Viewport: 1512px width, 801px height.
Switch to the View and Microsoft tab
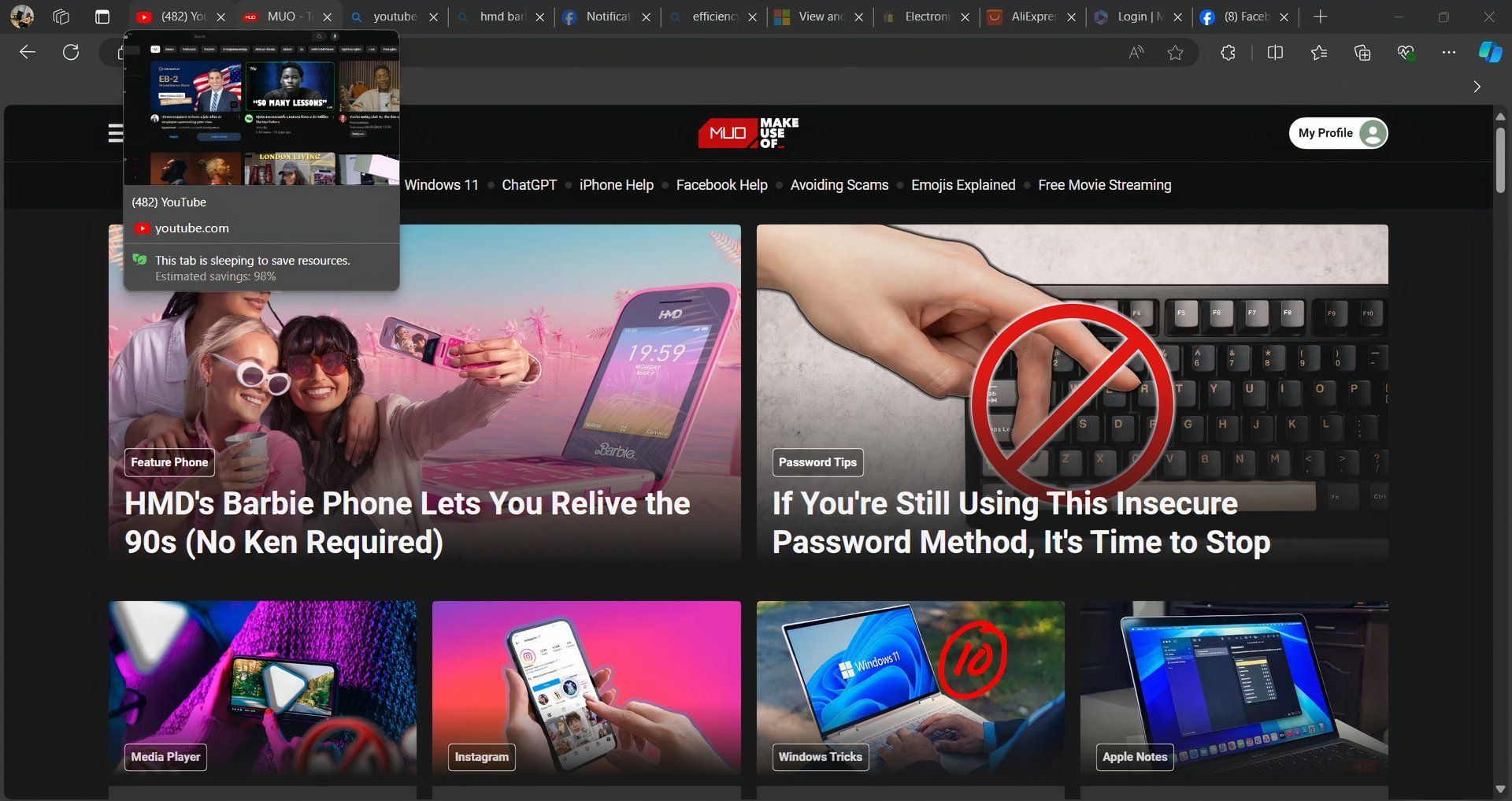[819, 17]
